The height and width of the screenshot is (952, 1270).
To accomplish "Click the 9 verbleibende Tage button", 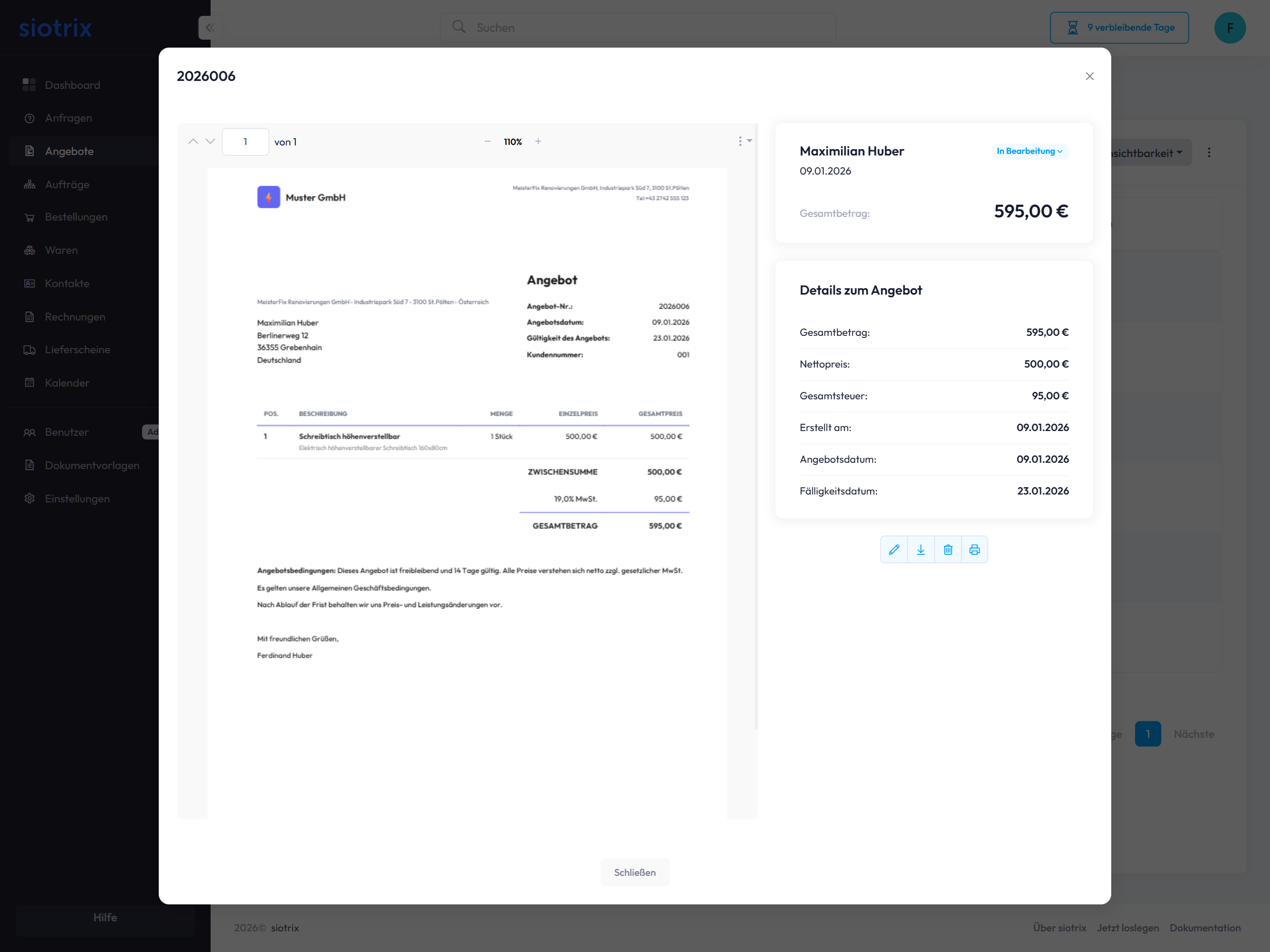I will tap(1119, 28).
